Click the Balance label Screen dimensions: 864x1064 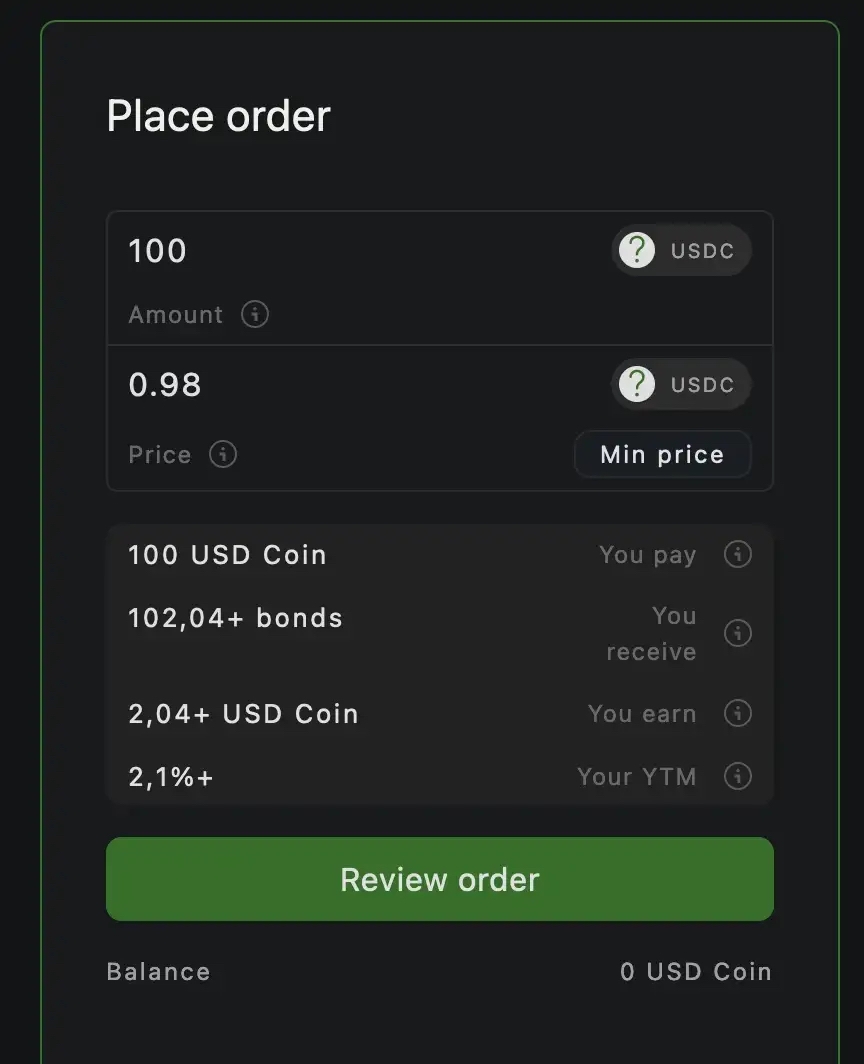tap(158, 971)
